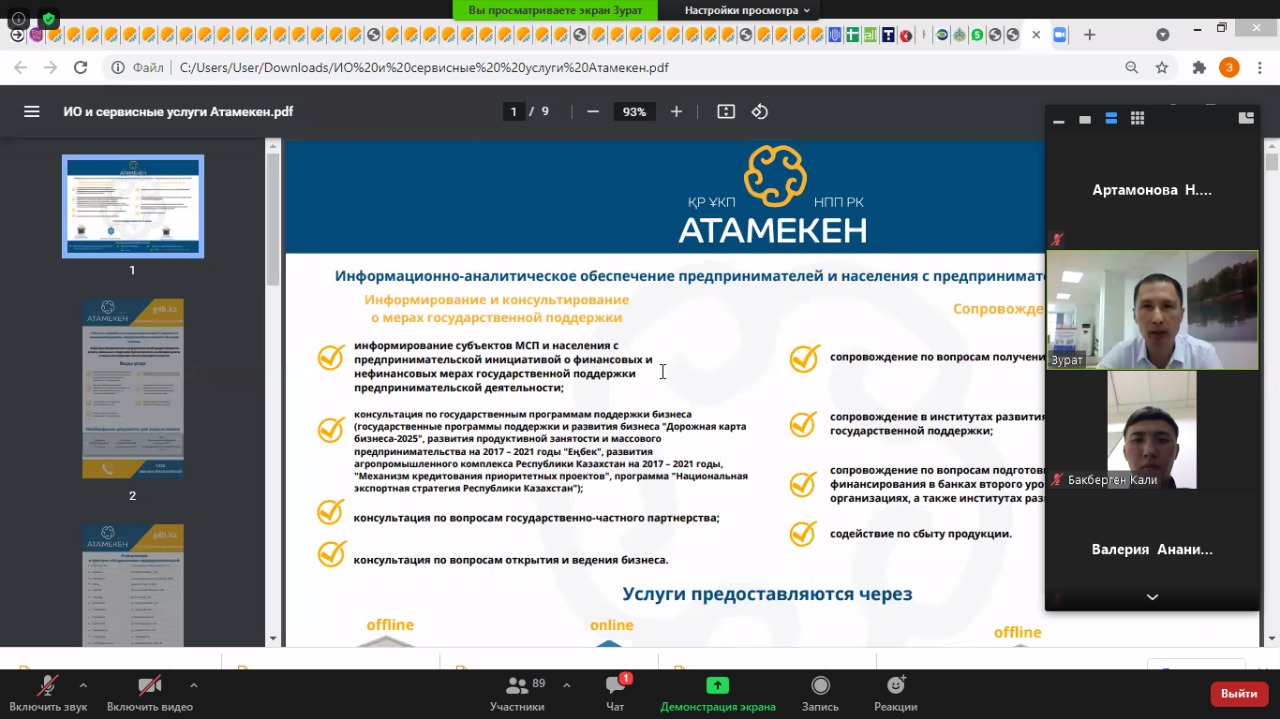View site information for the file URL
The image size is (1280, 719).
(118, 68)
